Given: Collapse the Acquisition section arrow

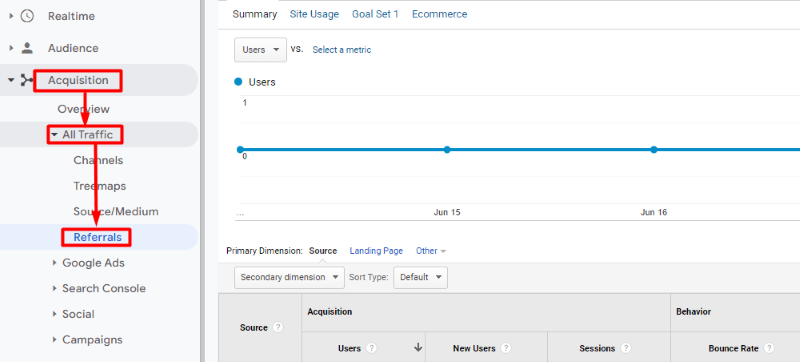Looking at the screenshot, I should (x=11, y=81).
